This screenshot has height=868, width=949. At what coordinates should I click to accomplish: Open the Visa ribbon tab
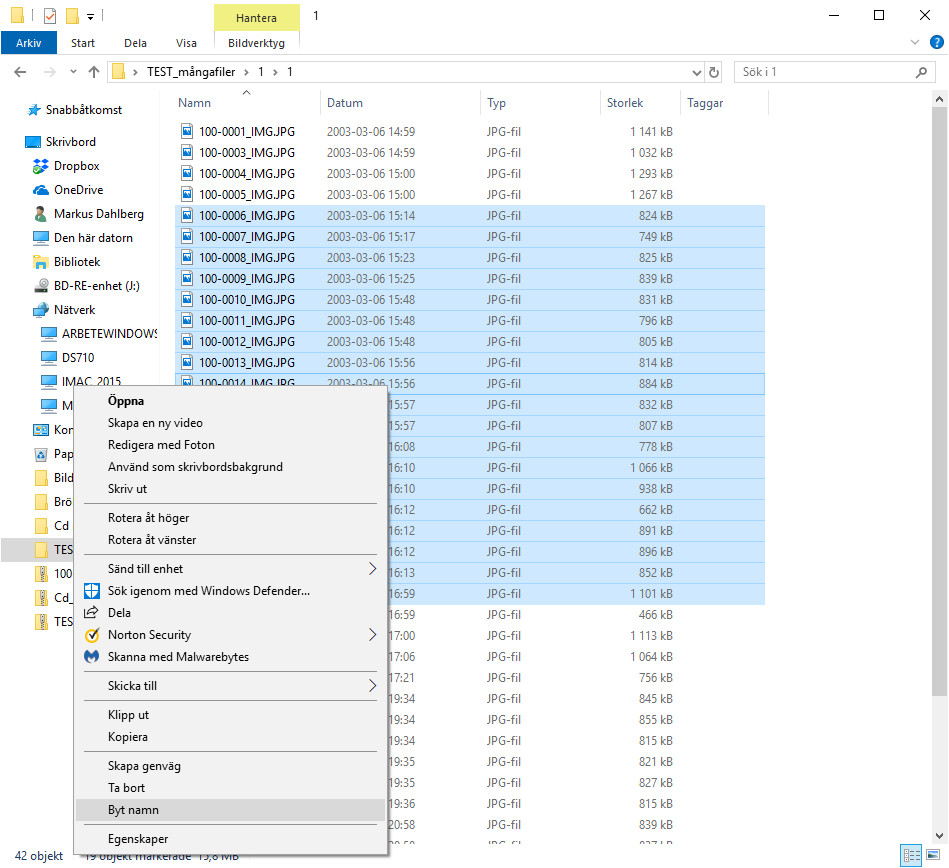coord(186,43)
